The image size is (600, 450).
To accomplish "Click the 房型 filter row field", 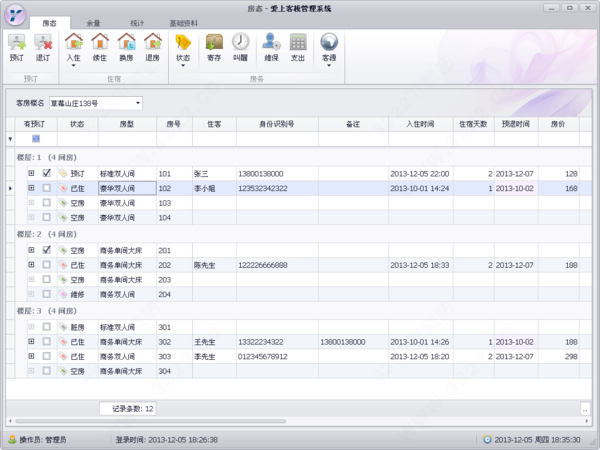I will coord(127,139).
